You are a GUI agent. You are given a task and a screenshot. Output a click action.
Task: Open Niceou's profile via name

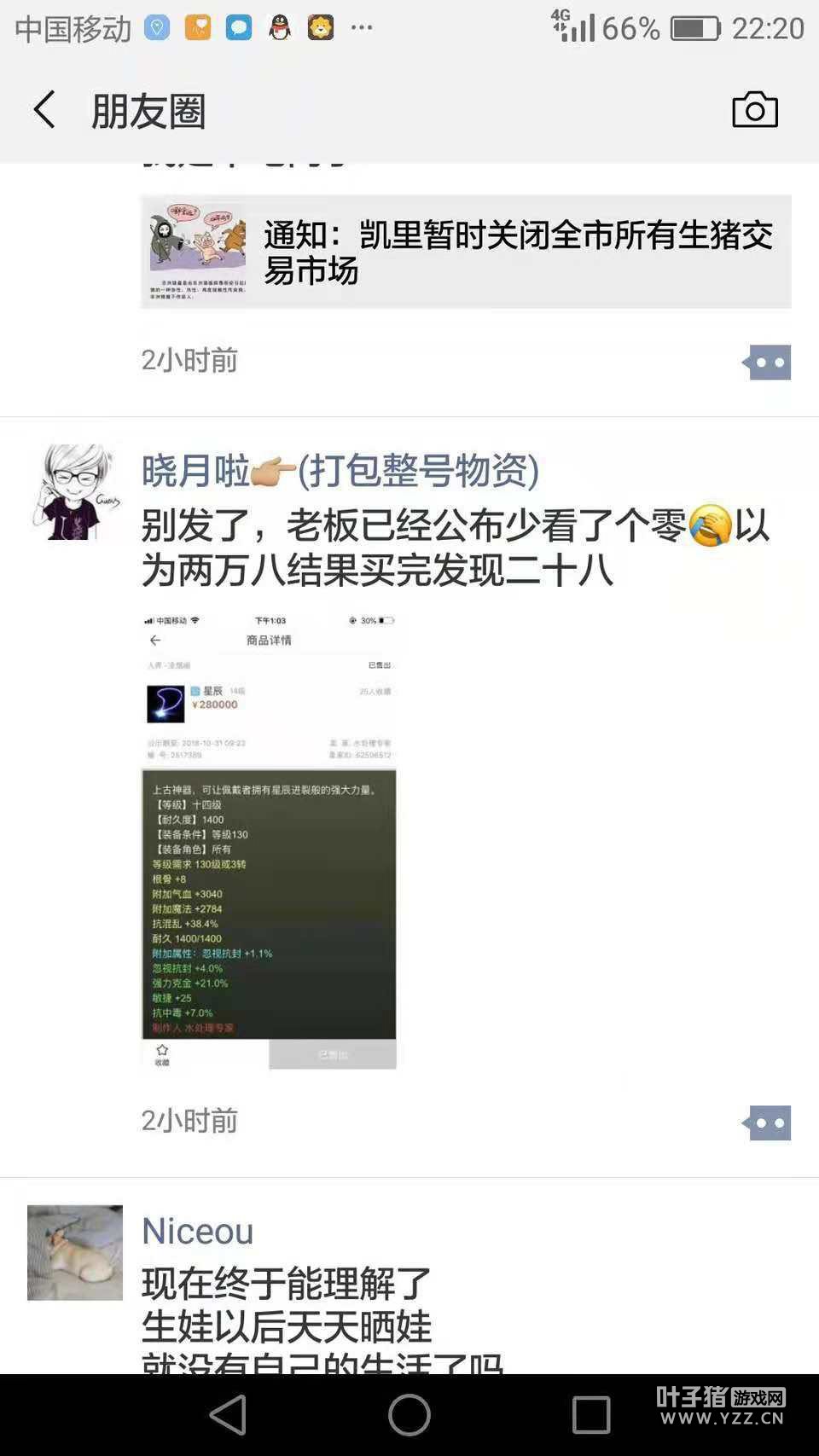pos(198,1231)
